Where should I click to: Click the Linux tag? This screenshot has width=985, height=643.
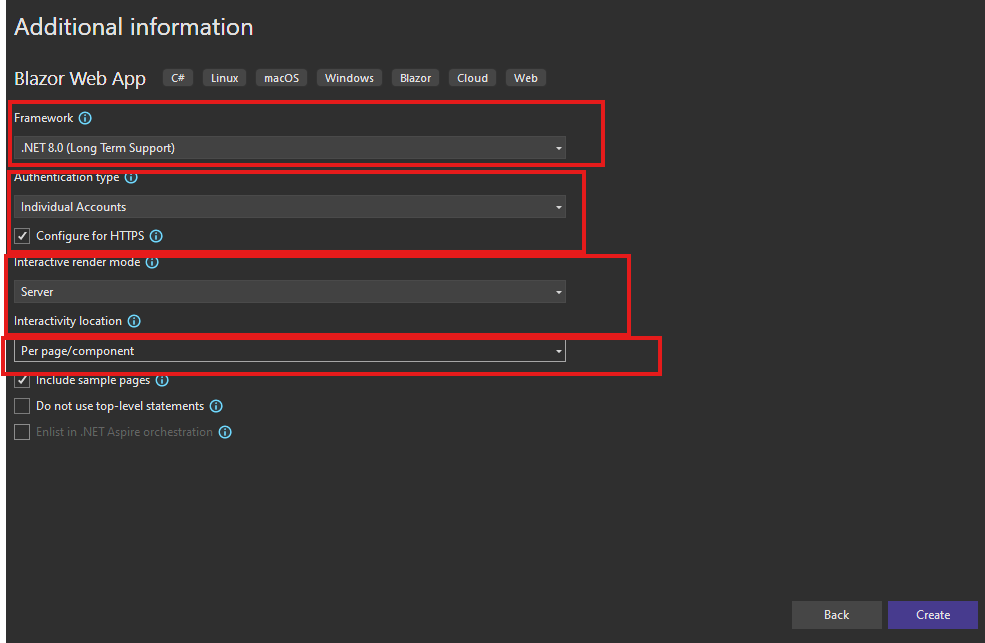point(224,78)
